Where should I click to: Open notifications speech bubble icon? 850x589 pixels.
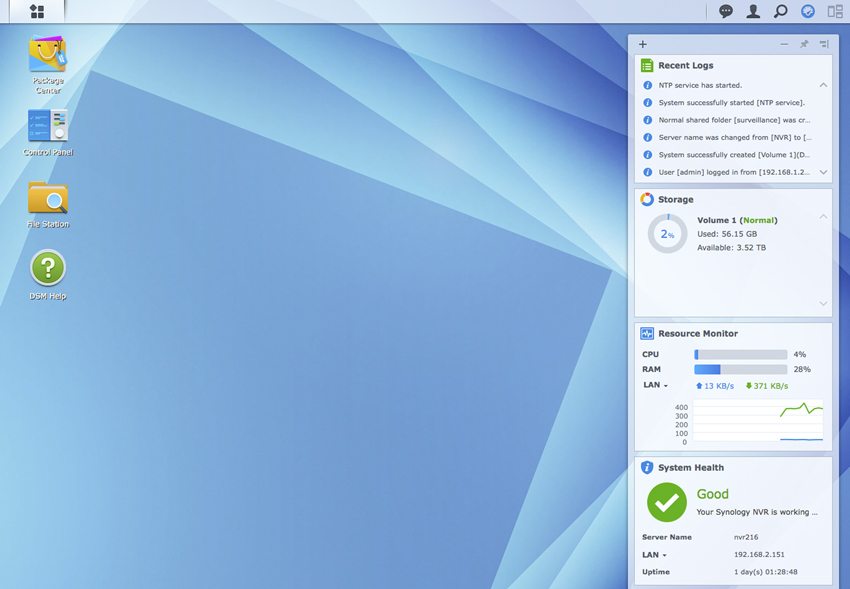[725, 11]
